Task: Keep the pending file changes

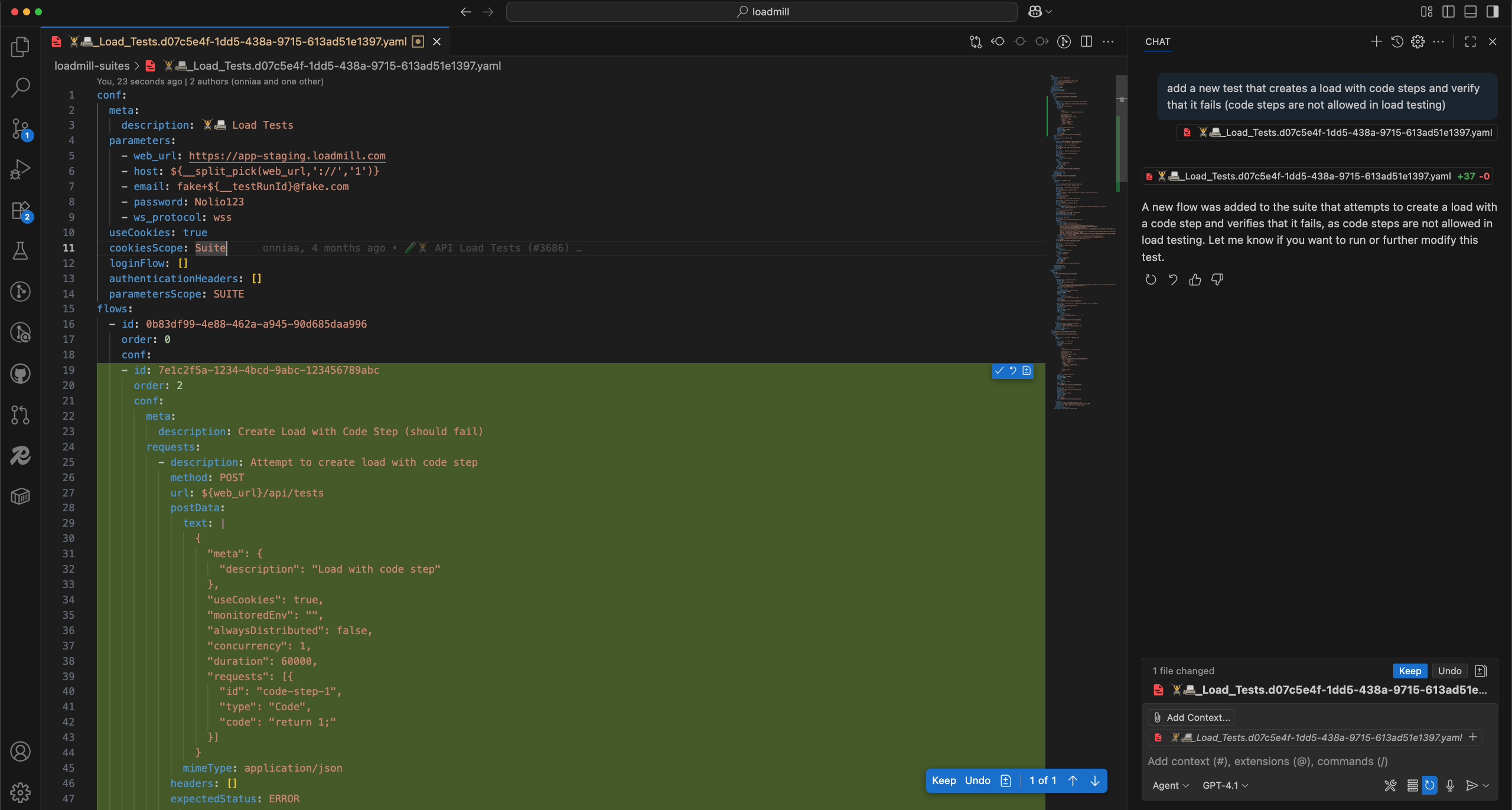Action: (1409, 671)
